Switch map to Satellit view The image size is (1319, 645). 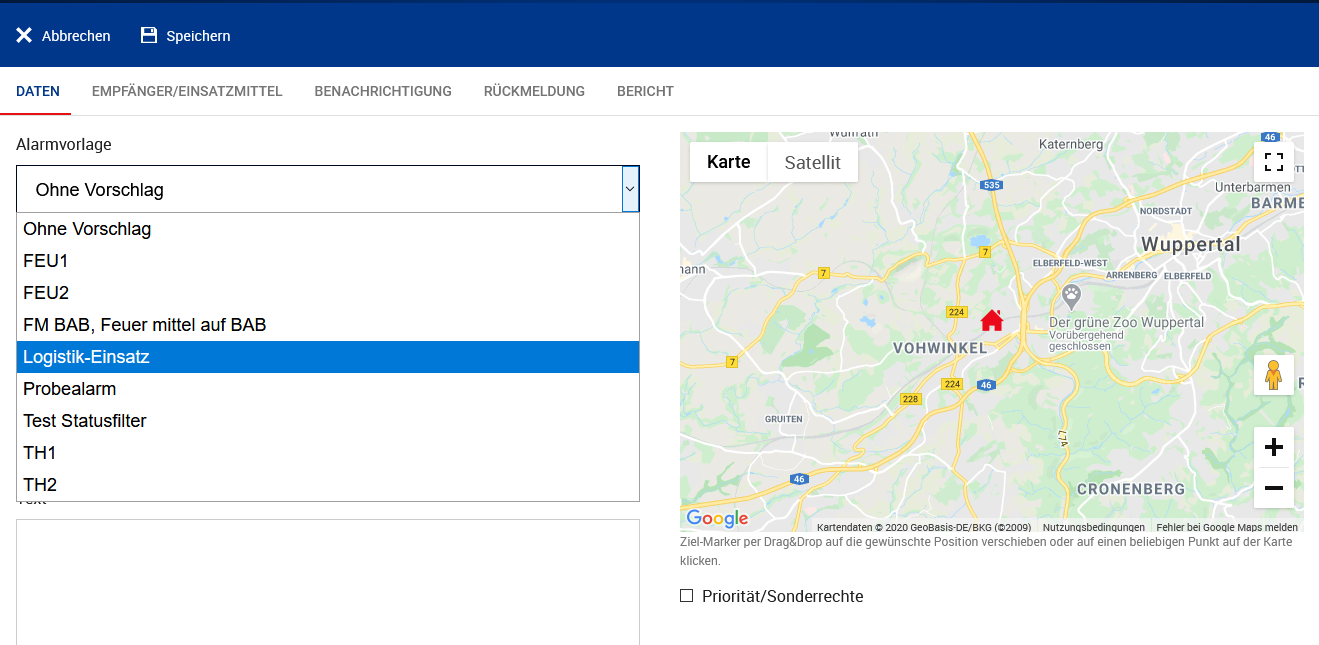(812, 162)
